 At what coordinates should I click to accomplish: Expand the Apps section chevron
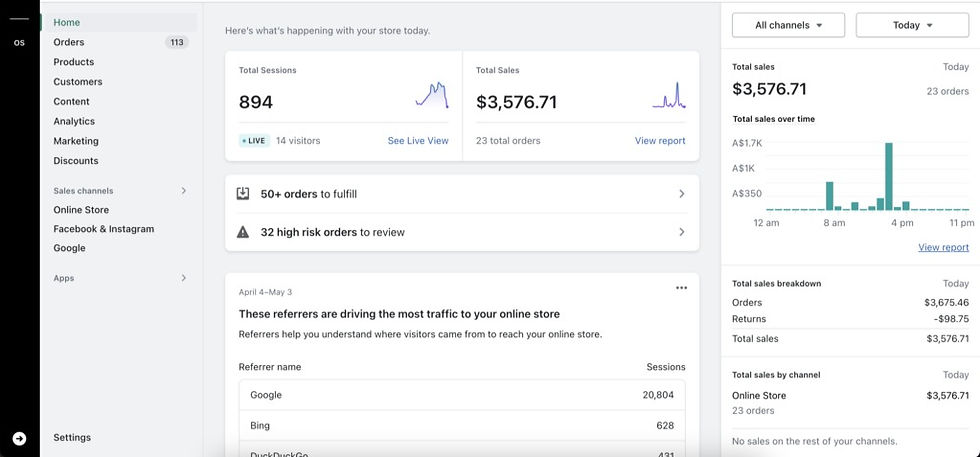coord(184,278)
